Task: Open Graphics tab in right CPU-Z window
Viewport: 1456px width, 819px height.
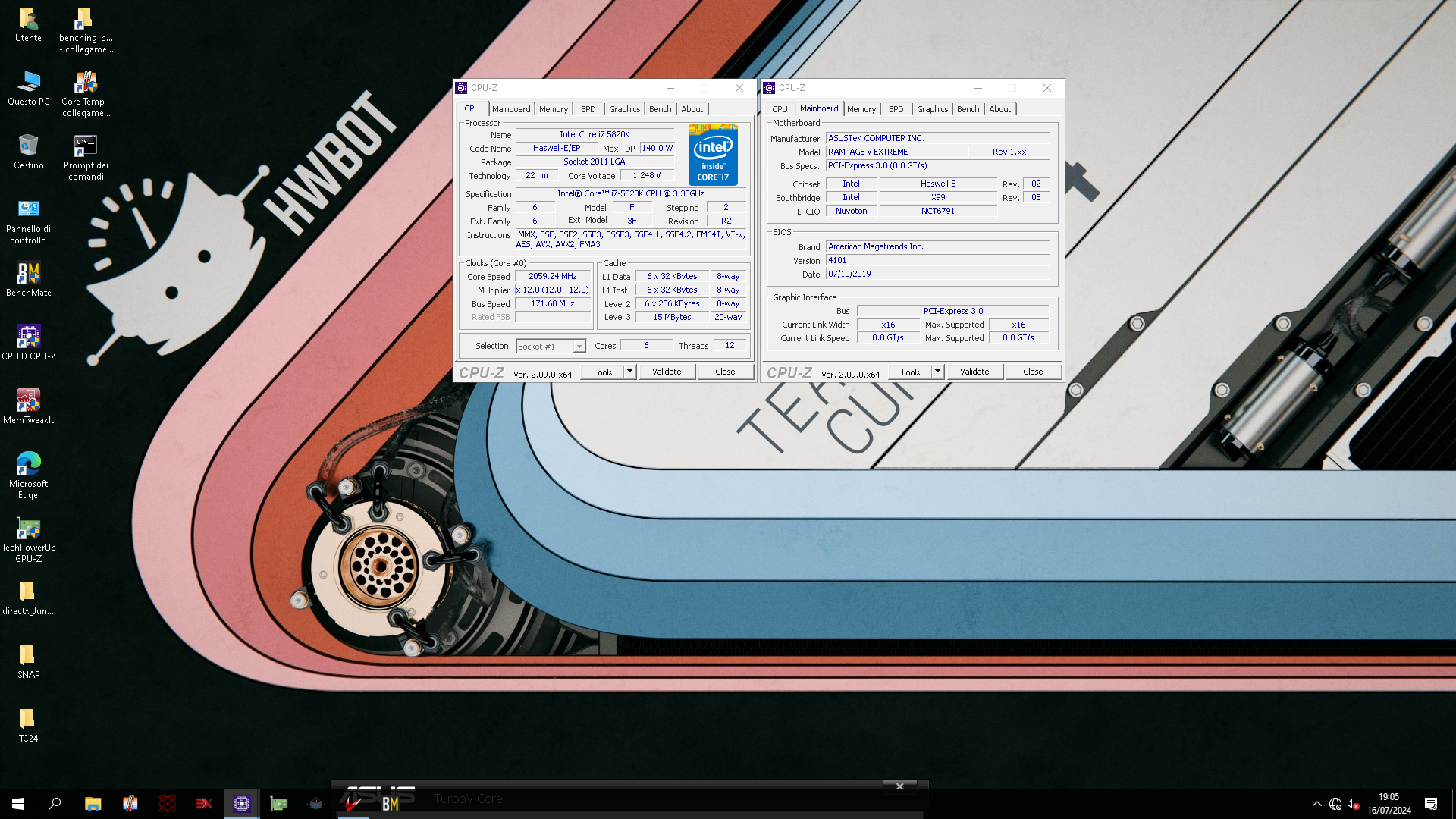Action: [x=933, y=109]
